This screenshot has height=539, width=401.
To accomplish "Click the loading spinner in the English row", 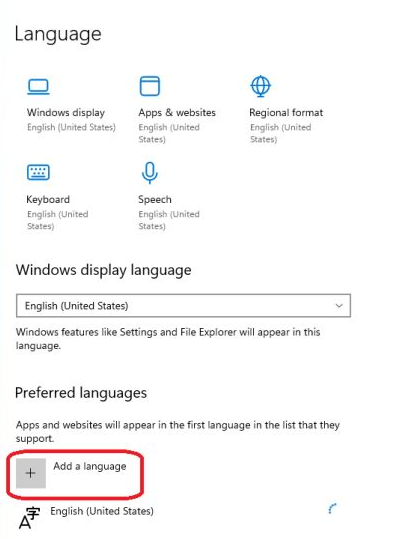I will point(332,508).
